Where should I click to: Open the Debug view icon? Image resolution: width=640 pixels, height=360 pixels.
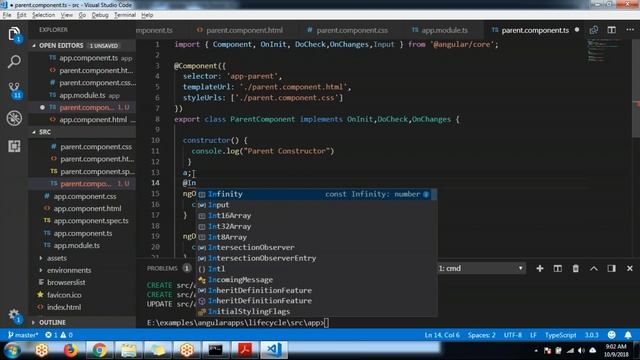pyautogui.click(x=14, y=118)
